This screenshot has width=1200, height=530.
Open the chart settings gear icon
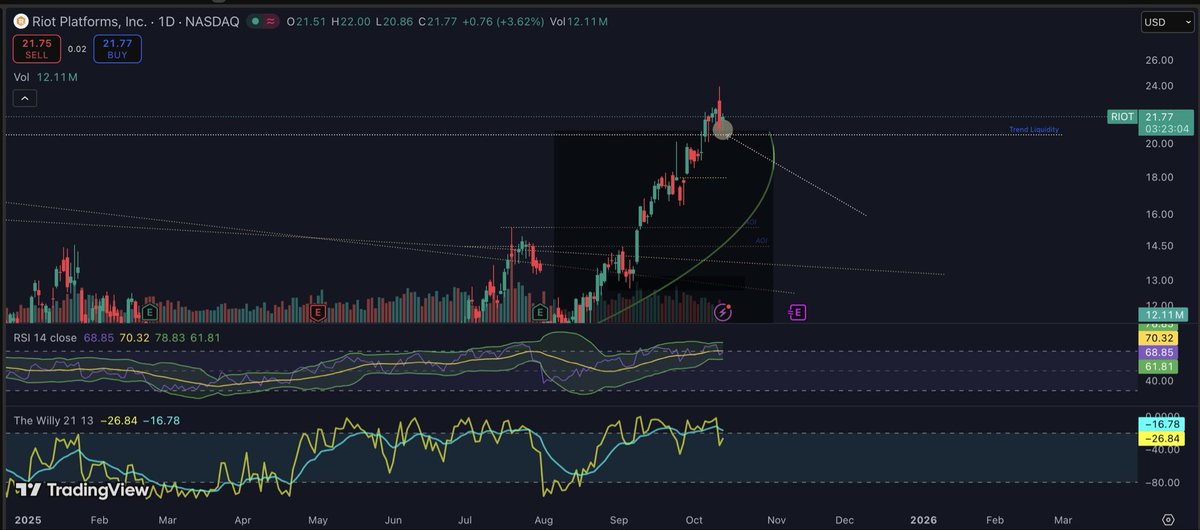(1167, 519)
